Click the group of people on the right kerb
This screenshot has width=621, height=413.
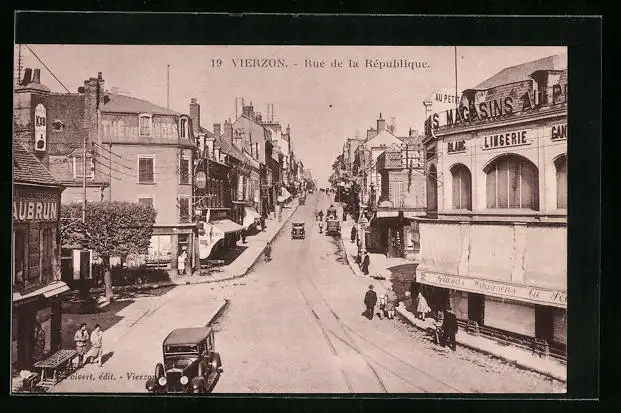coord(380,301)
